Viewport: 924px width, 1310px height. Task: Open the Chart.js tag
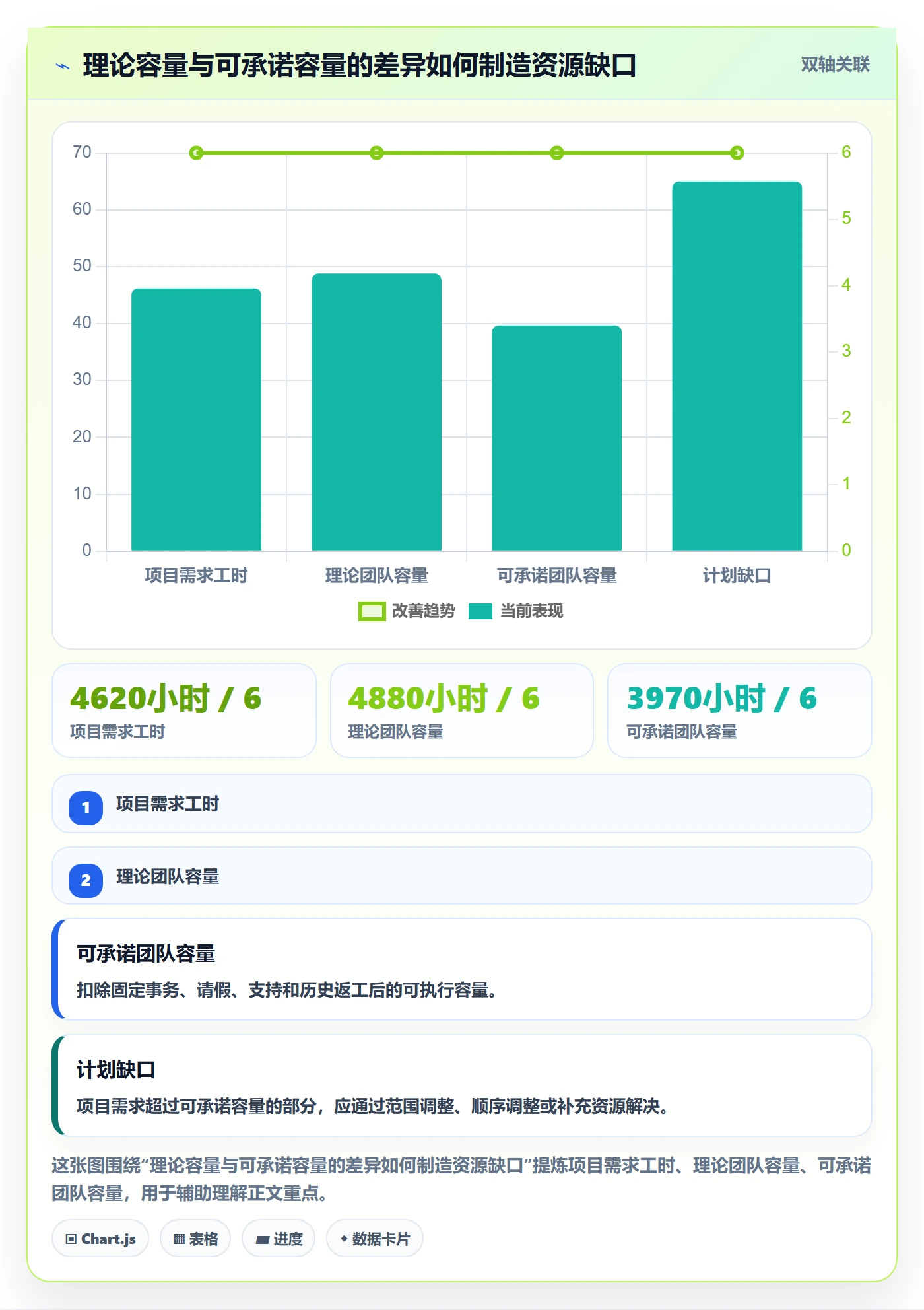[100, 1239]
